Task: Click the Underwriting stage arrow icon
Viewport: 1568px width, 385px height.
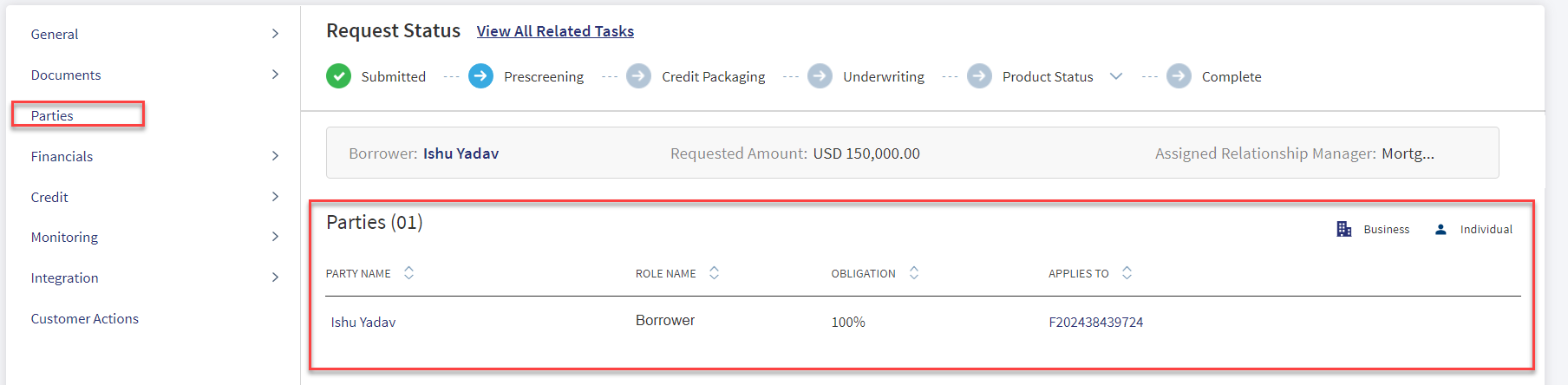Action: coord(820,76)
